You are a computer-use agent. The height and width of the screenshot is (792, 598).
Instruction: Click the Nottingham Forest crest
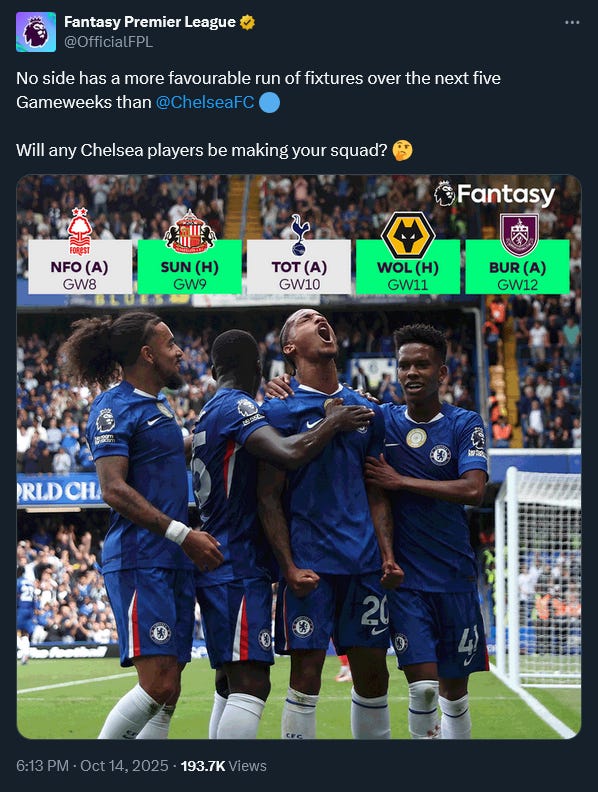[x=80, y=231]
